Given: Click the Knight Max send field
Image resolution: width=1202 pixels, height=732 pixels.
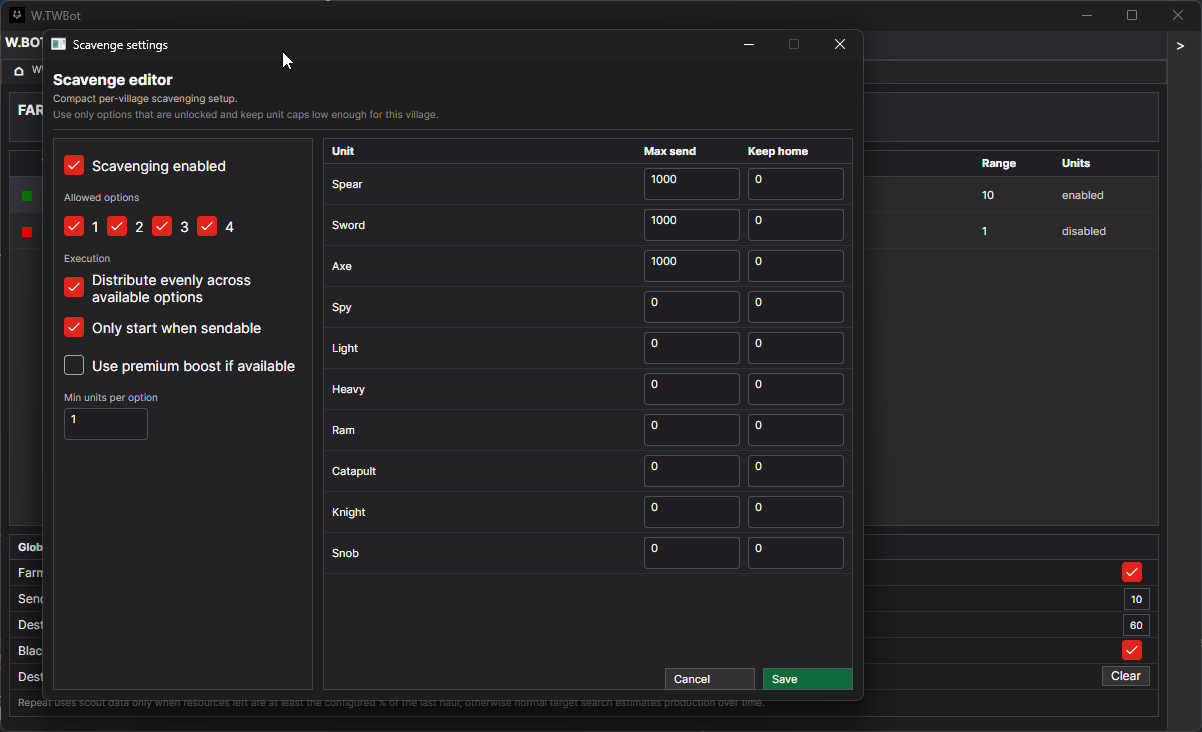Looking at the screenshot, I should coord(692,512).
